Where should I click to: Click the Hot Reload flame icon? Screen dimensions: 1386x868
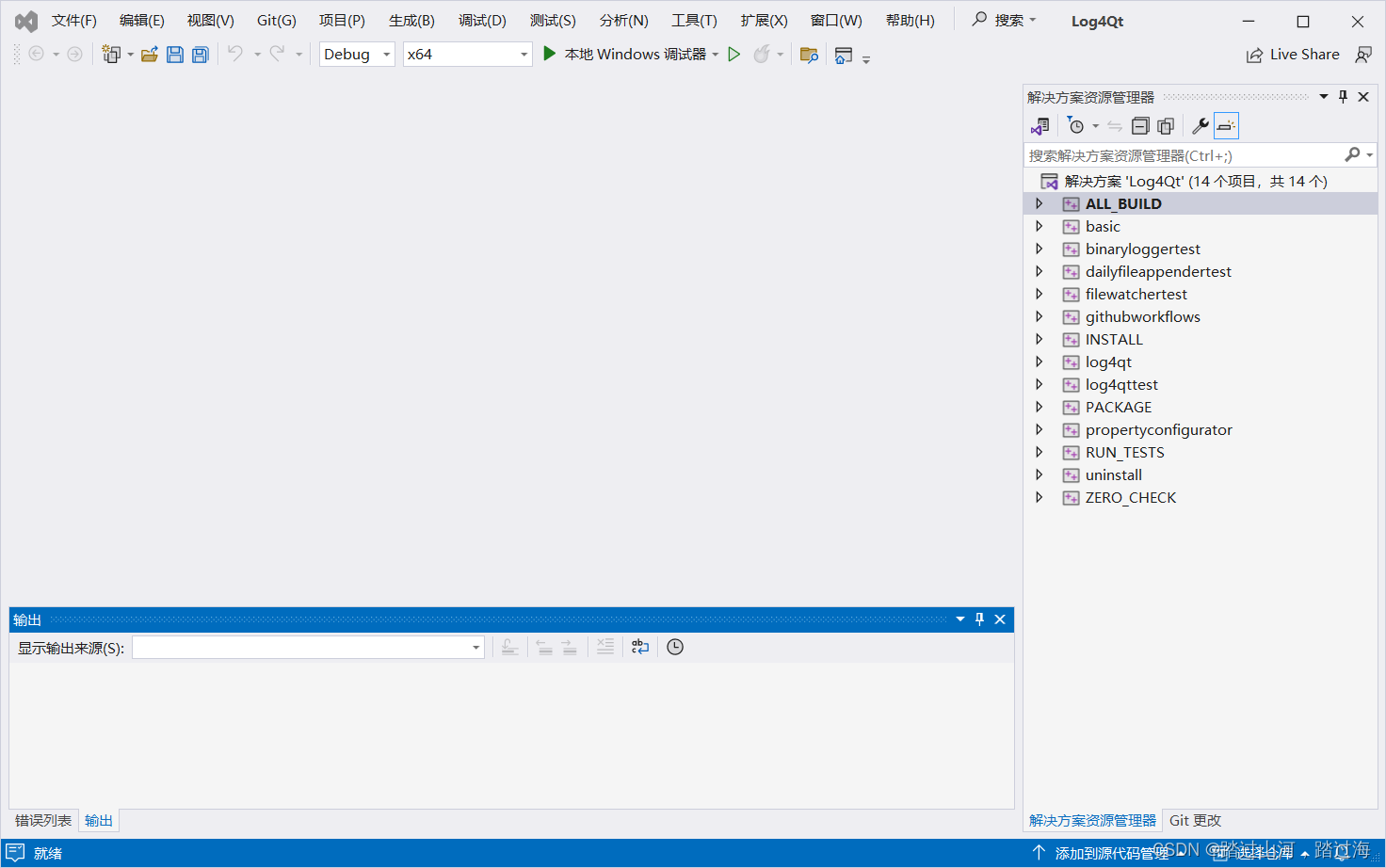click(762, 55)
